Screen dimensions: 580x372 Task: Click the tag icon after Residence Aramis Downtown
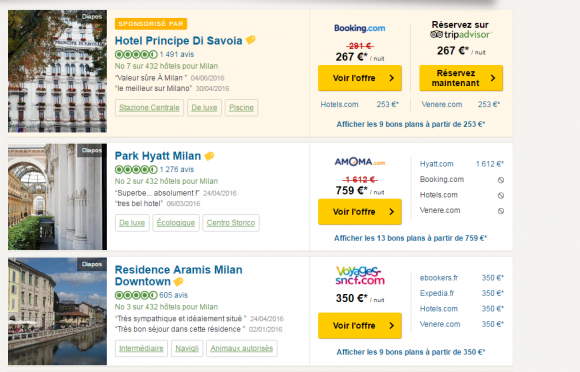point(179,282)
